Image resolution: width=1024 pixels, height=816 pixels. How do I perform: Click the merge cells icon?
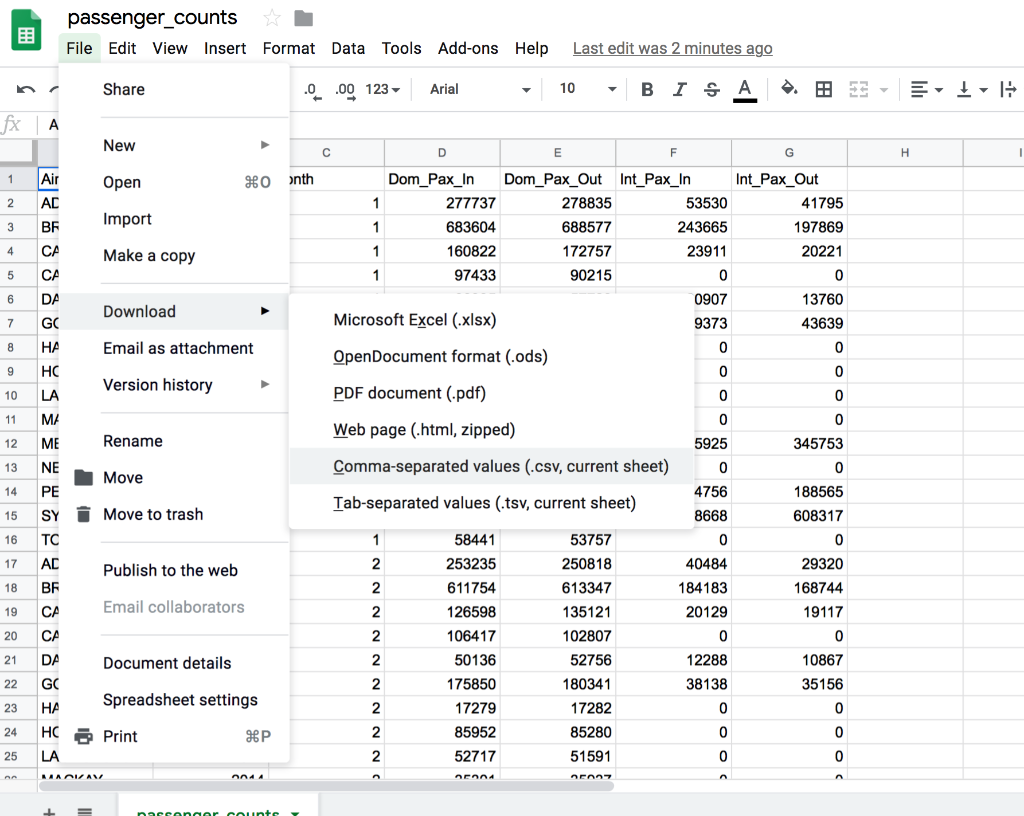(858, 89)
